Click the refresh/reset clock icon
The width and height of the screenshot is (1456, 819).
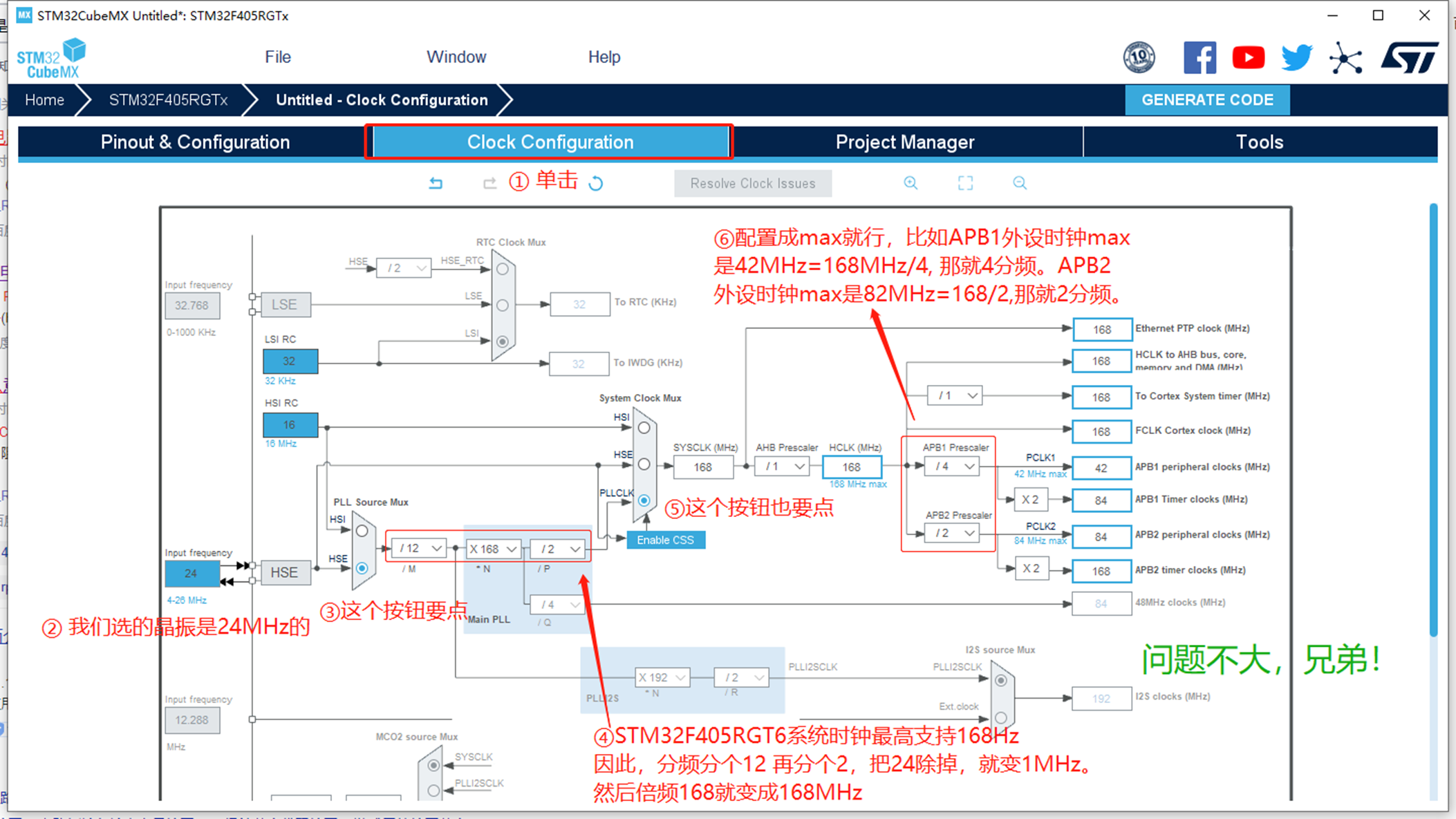click(596, 183)
